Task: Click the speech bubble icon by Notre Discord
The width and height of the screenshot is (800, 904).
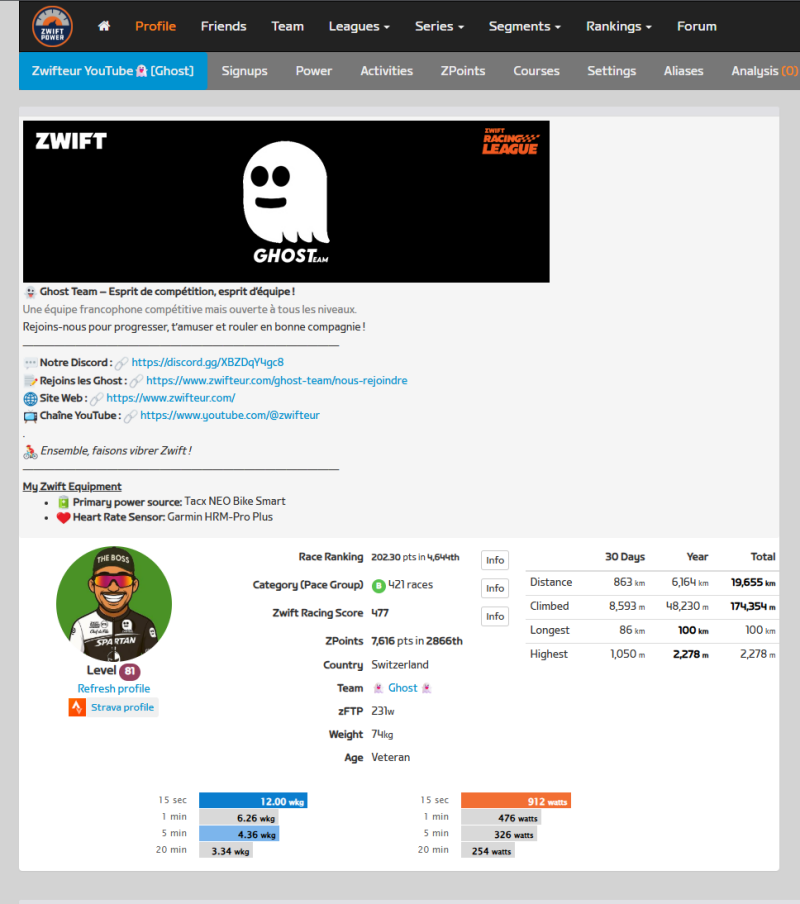Action: tap(30, 363)
